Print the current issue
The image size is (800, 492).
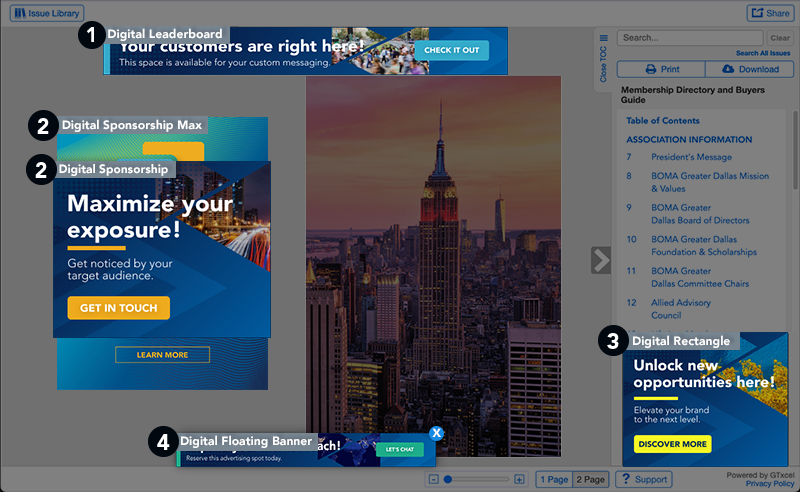tap(661, 69)
